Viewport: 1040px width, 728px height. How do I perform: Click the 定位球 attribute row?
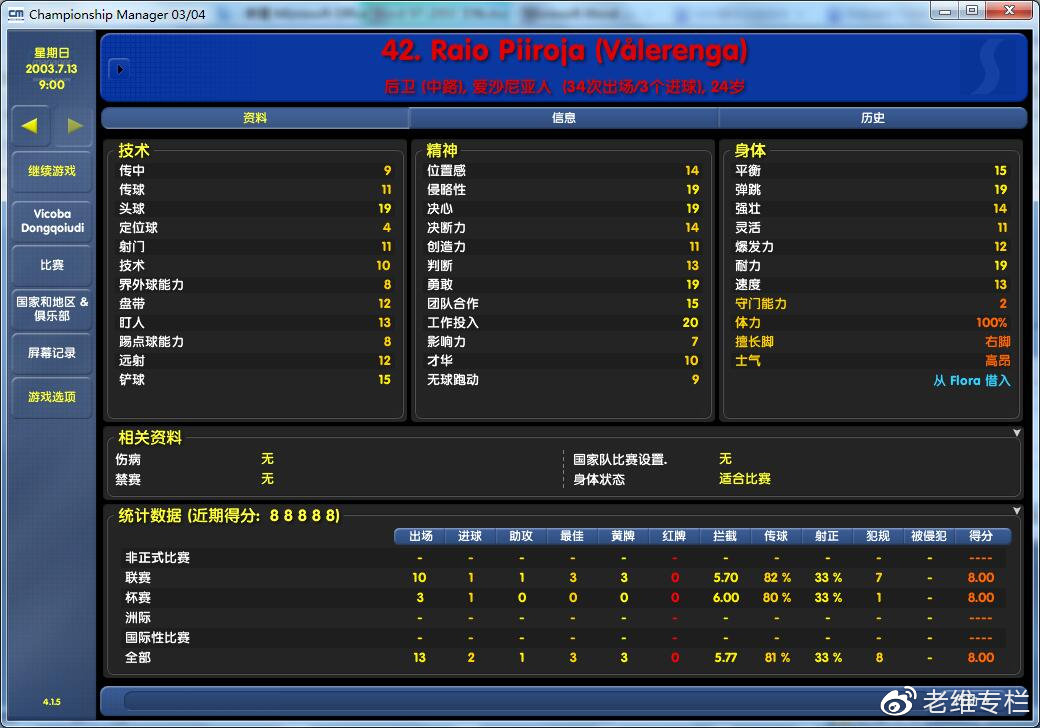[255, 227]
